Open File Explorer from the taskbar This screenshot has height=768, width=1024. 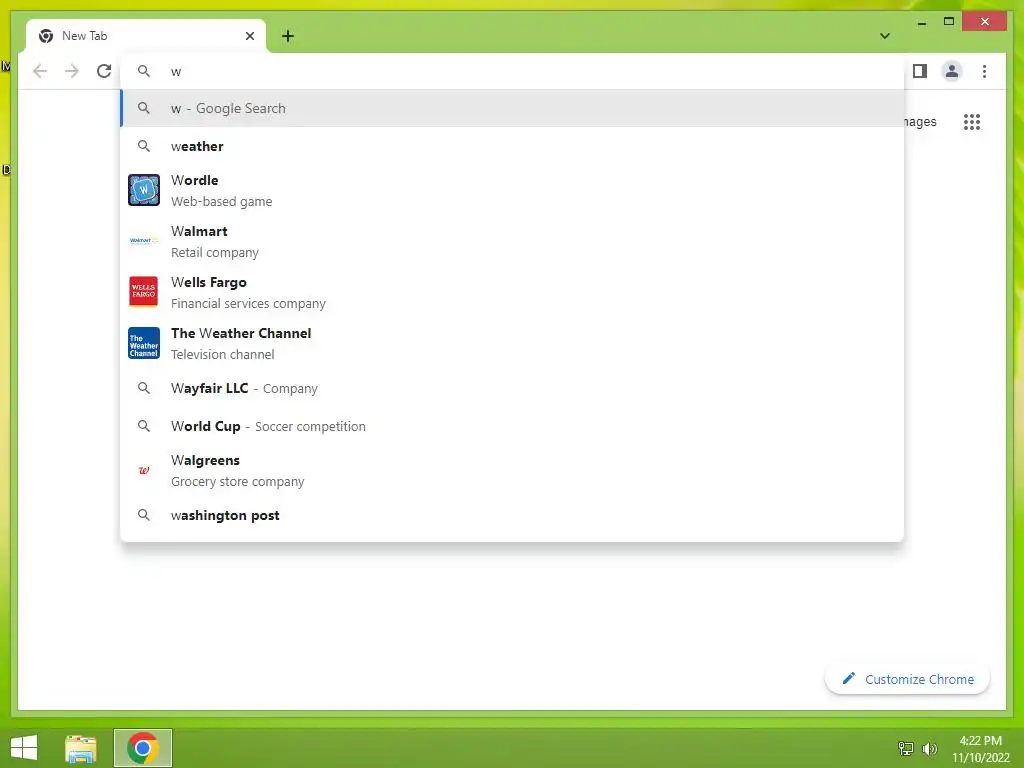(81, 748)
